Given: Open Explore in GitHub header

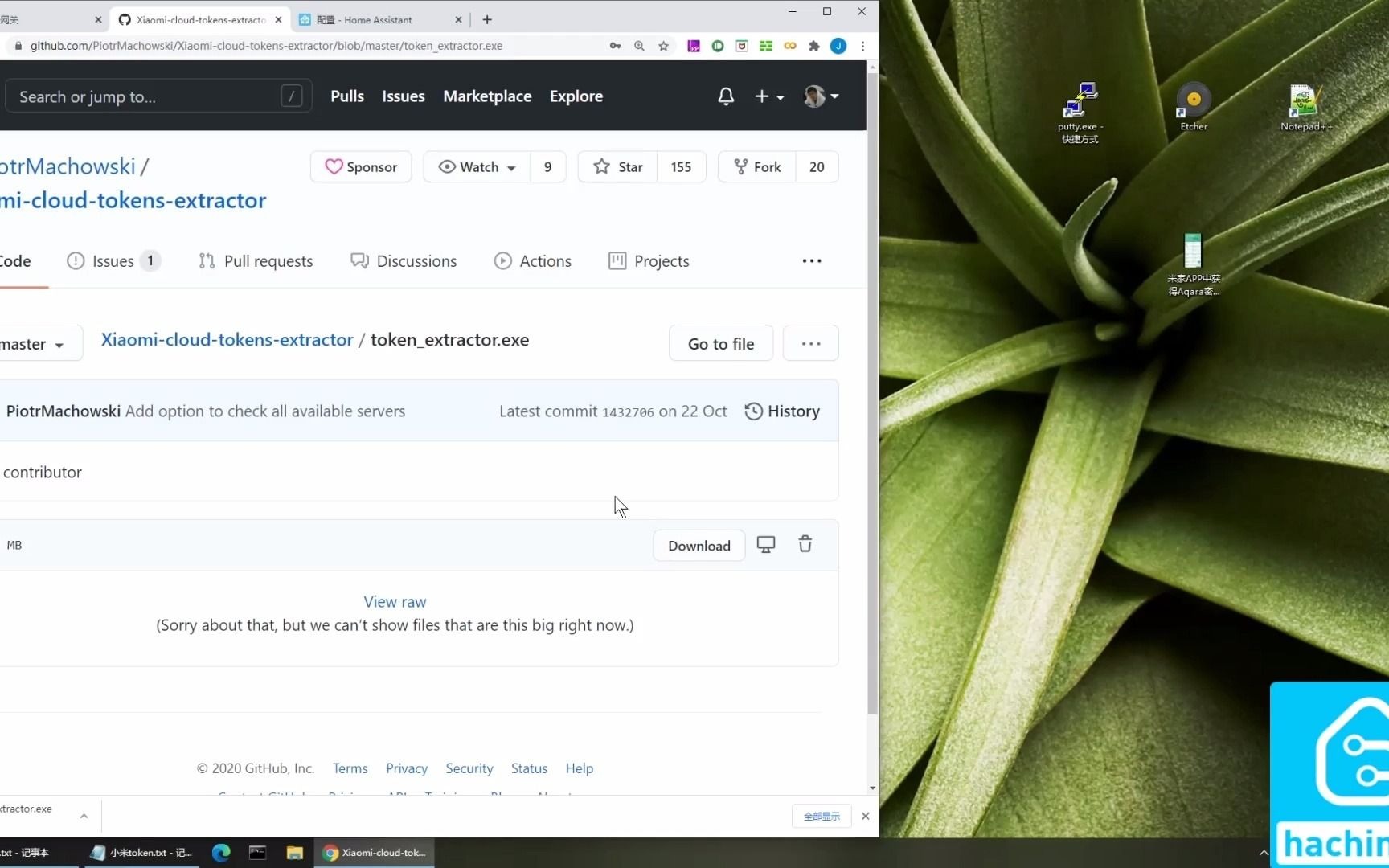Looking at the screenshot, I should [576, 96].
